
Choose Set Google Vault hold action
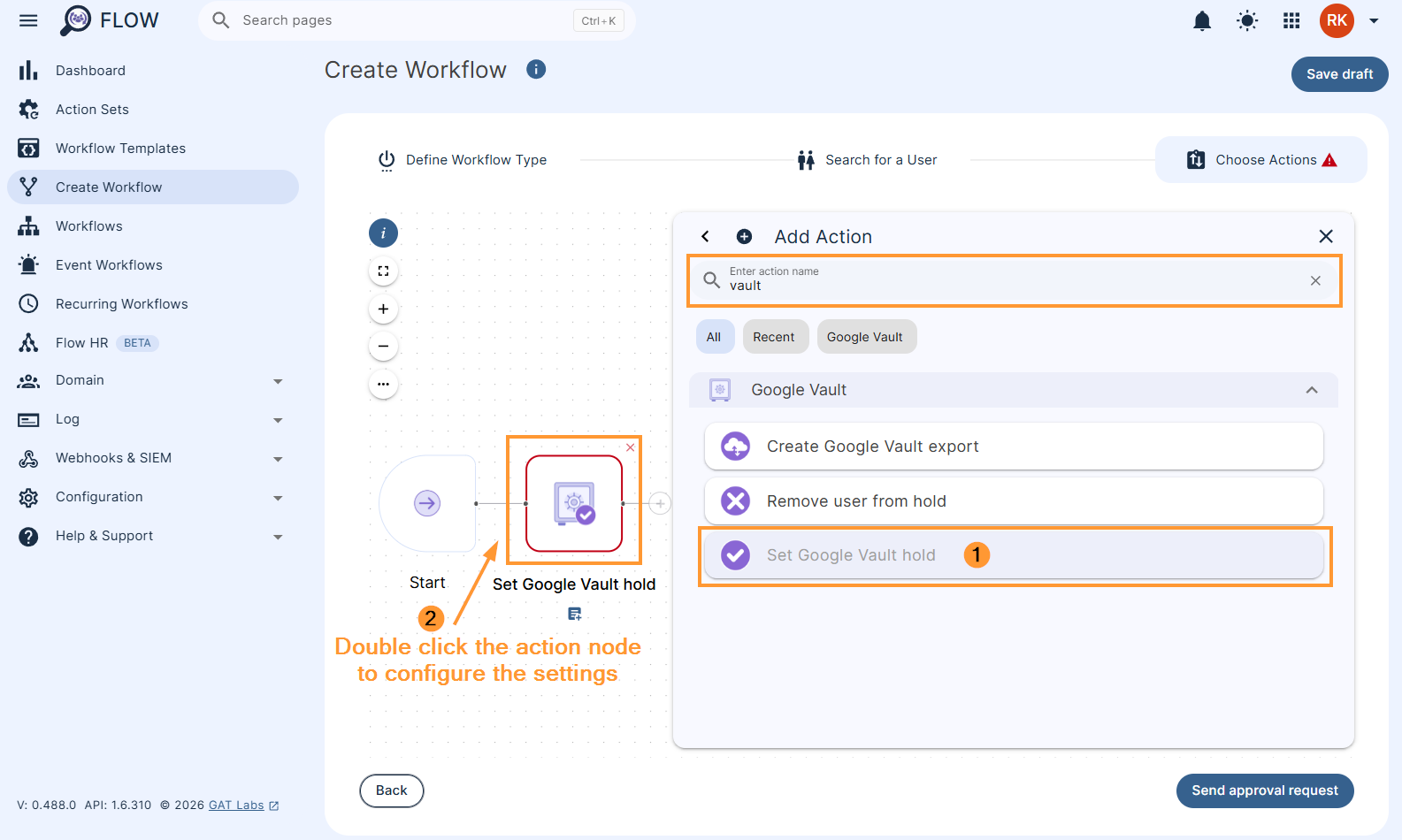coord(1014,555)
